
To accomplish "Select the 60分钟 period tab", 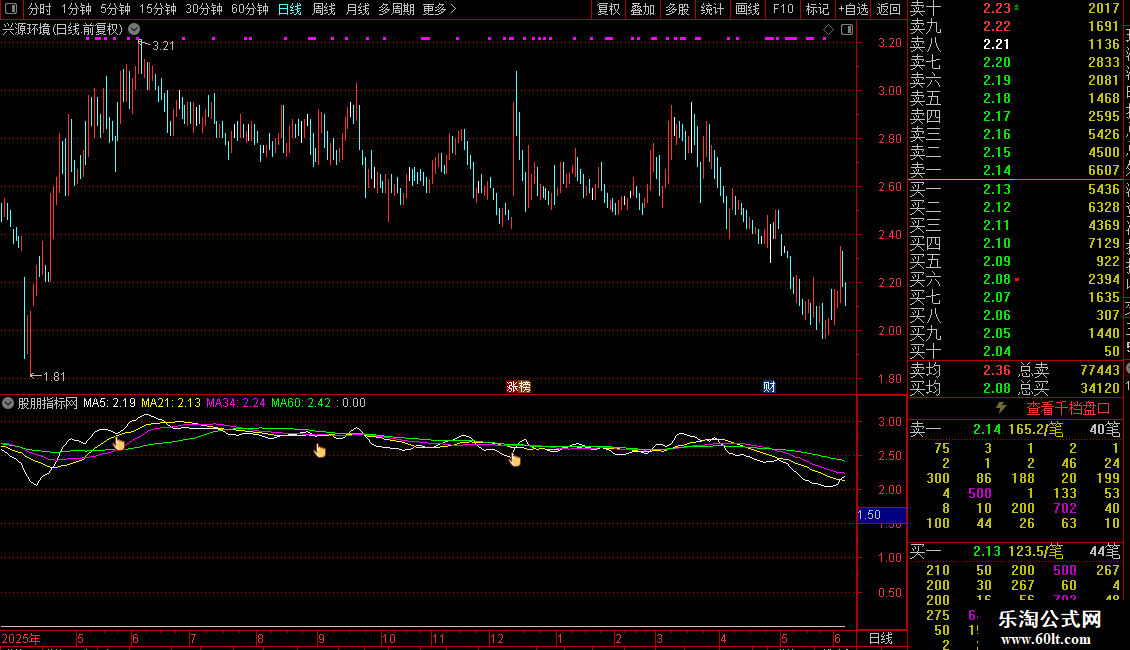I will 250,9.
